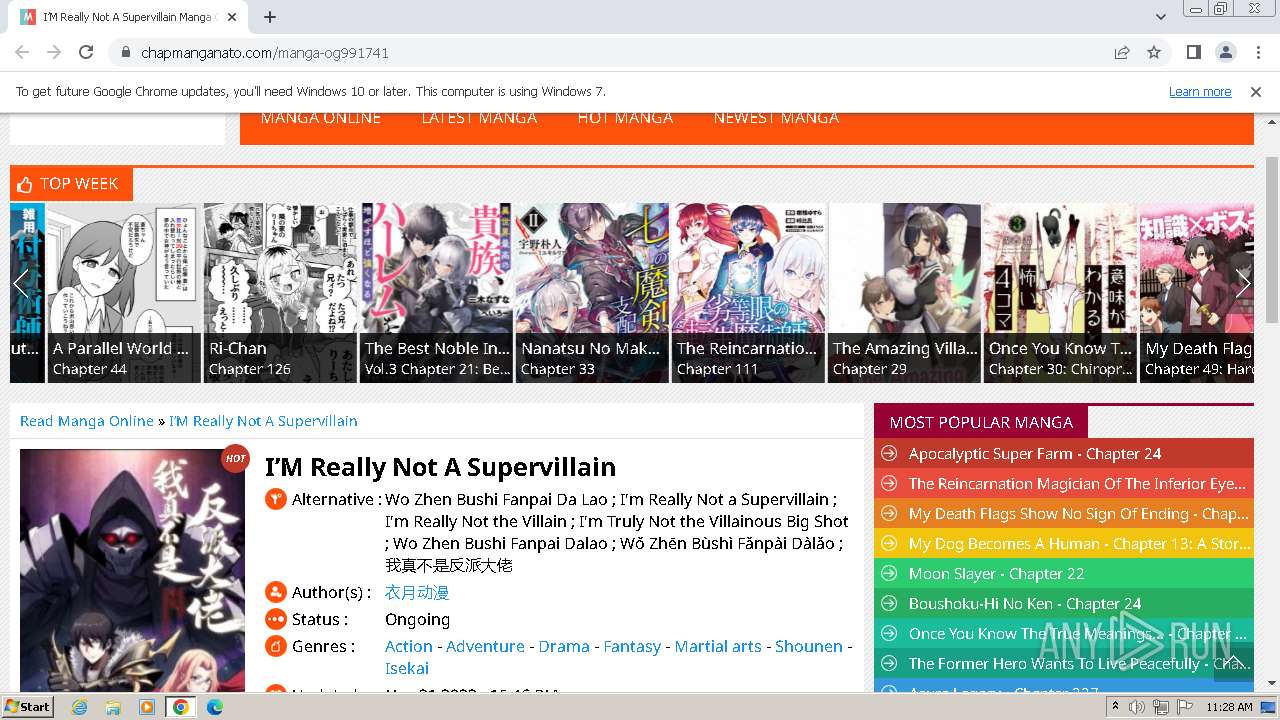Open the MANGA ONLINE menu item
The width and height of the screenshot is (1280, 720).
click(x=320, y=118)
